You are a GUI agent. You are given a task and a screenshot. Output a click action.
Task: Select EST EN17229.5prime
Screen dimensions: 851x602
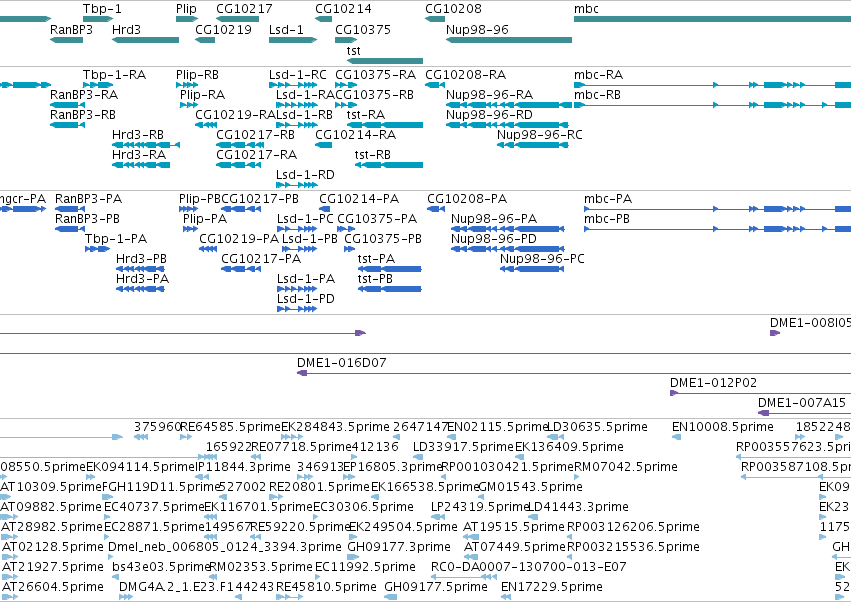pos(551,587)
